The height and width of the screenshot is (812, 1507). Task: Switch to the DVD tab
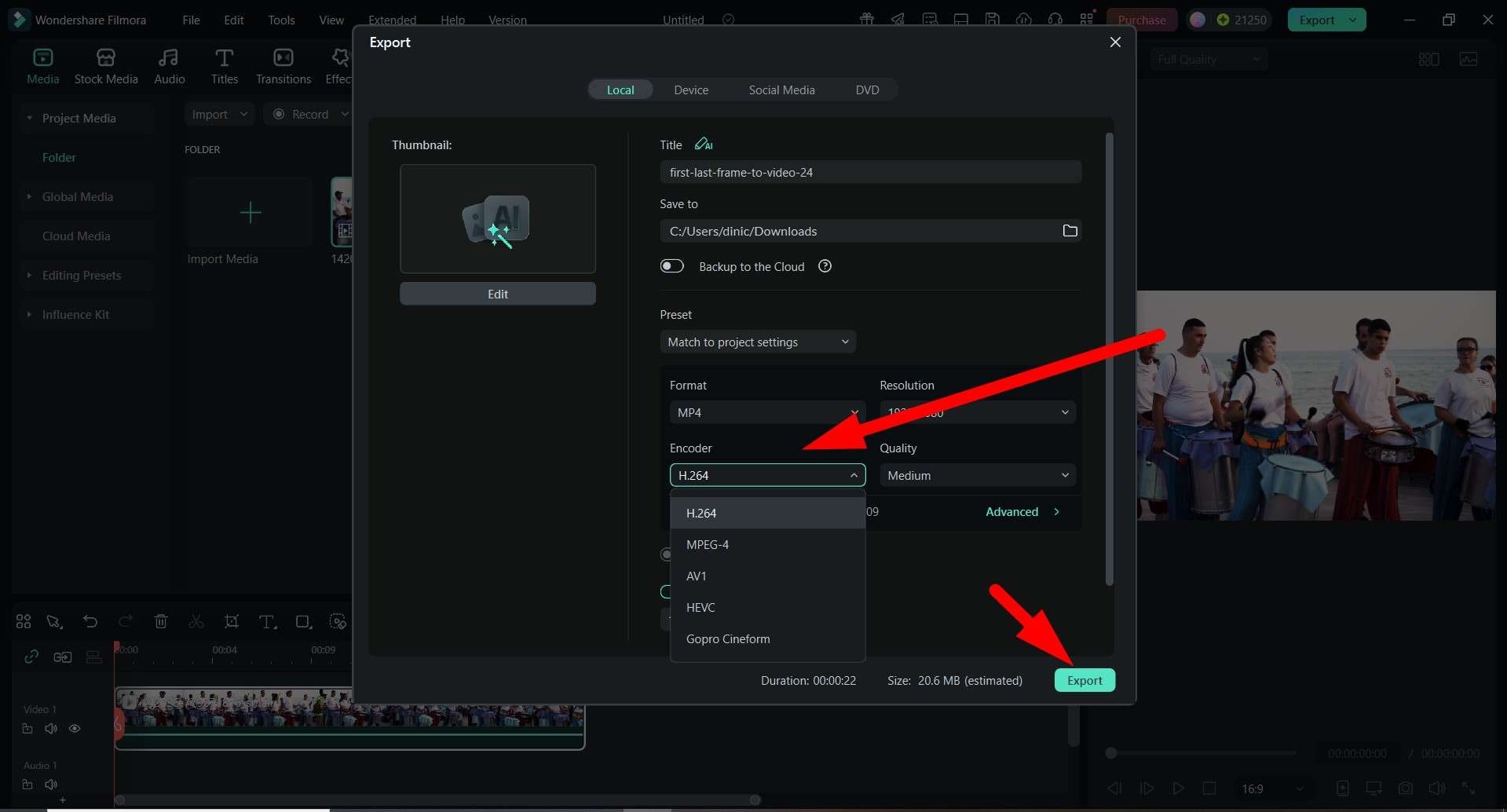867,90
